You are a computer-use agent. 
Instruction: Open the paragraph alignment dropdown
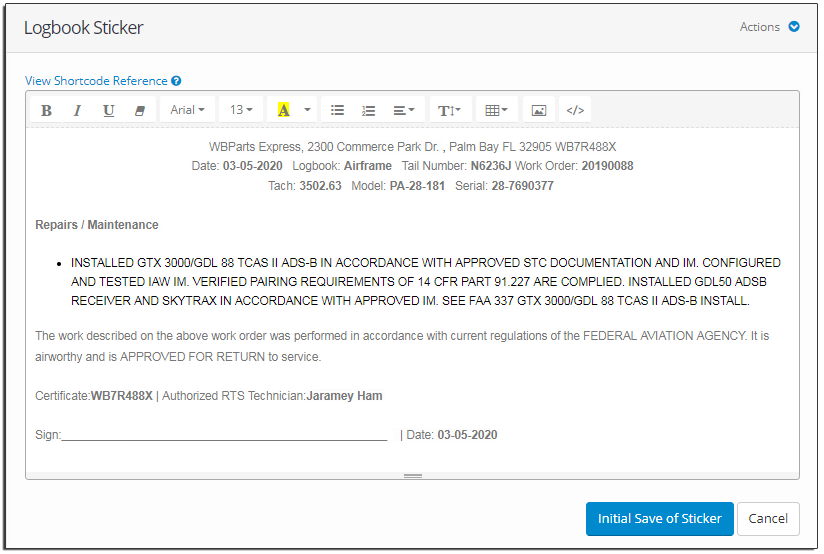click(404, 110)
